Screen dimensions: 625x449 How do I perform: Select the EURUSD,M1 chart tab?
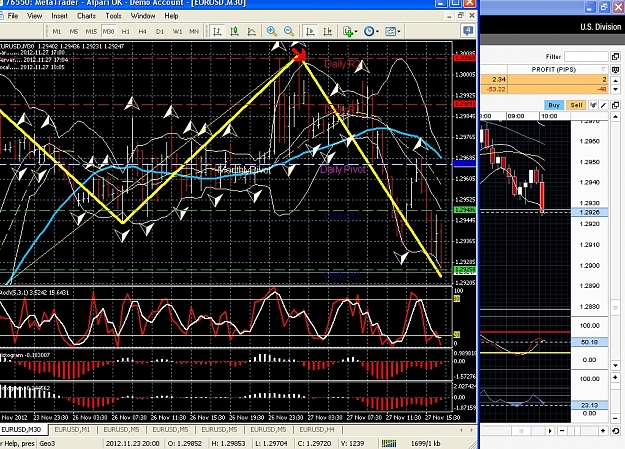(72, 429)
